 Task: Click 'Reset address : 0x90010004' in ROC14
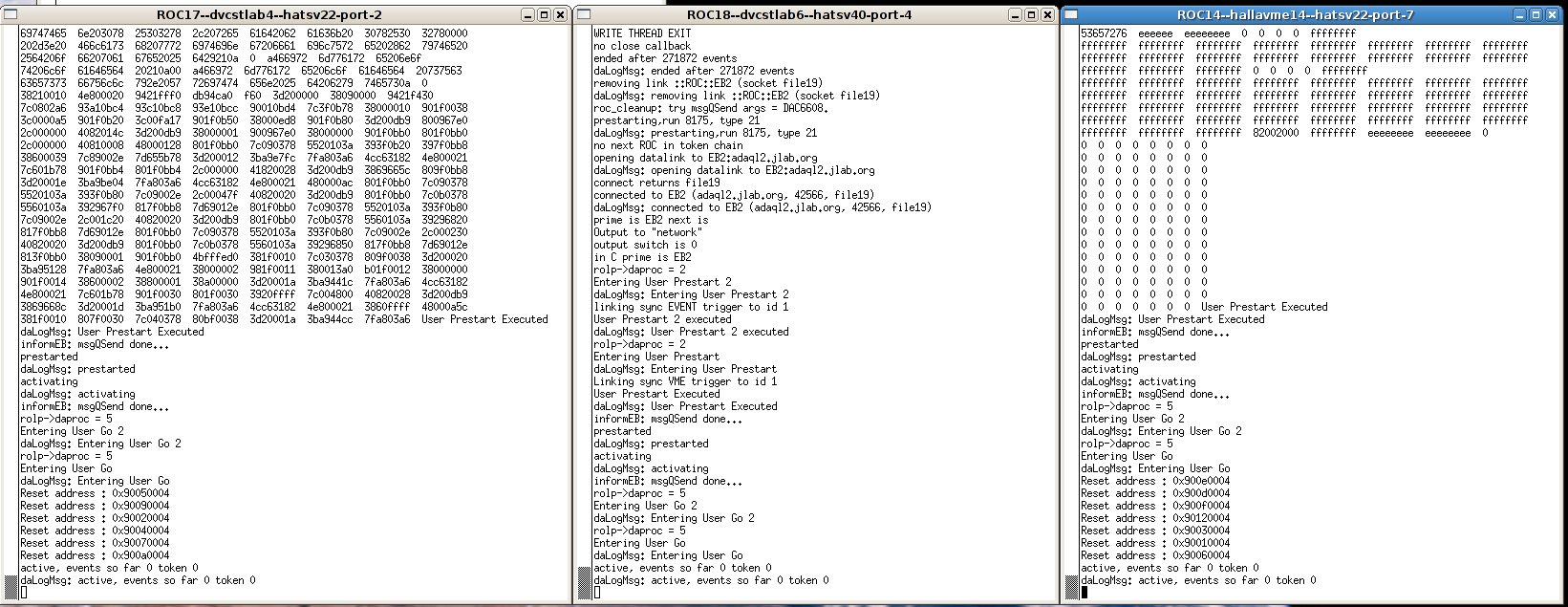click(x=1155, y=543)
